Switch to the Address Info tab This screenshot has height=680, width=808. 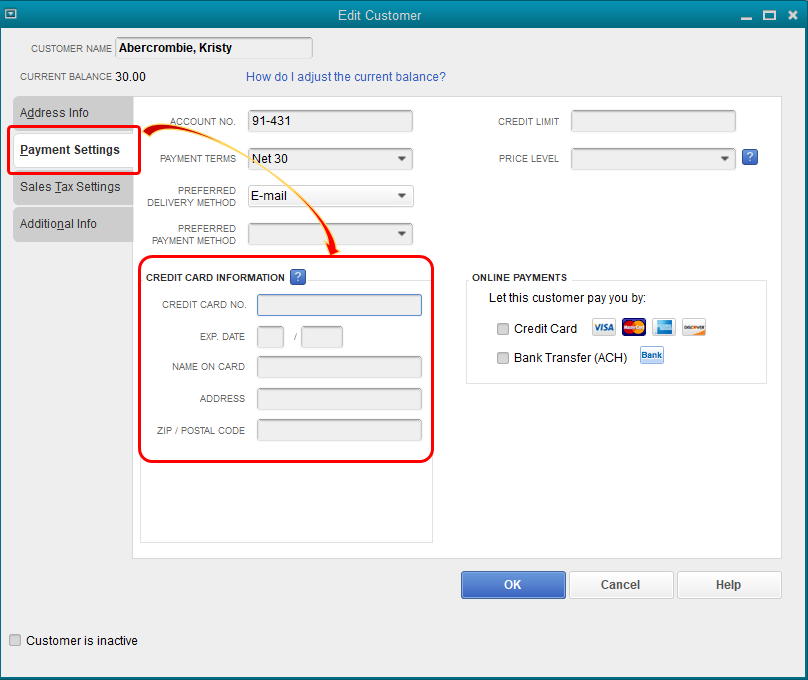pyautogui.click(x=73, y=113)
